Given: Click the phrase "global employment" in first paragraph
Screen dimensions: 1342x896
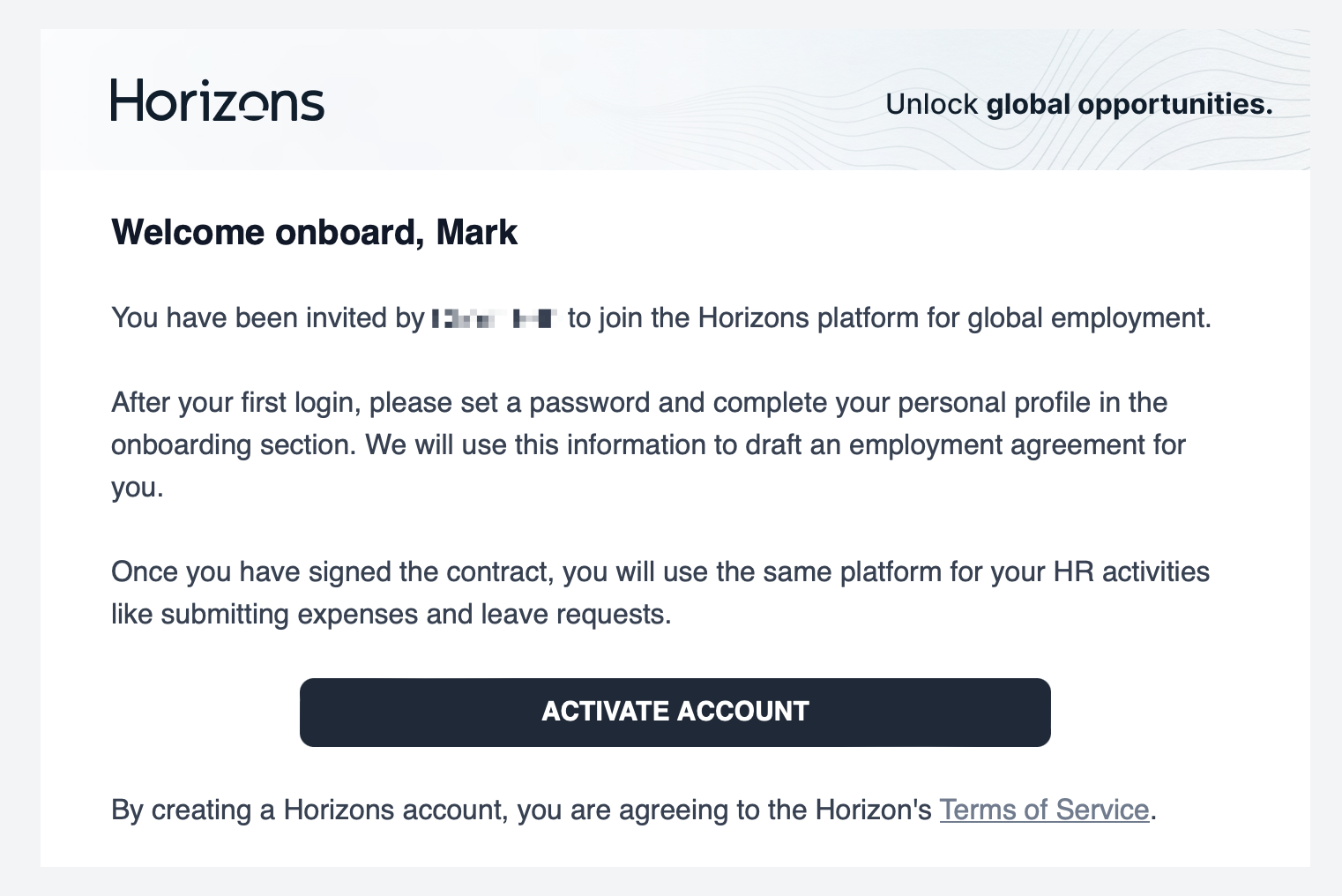Looking at the screenshot, I should click(x=1088, y=318).
